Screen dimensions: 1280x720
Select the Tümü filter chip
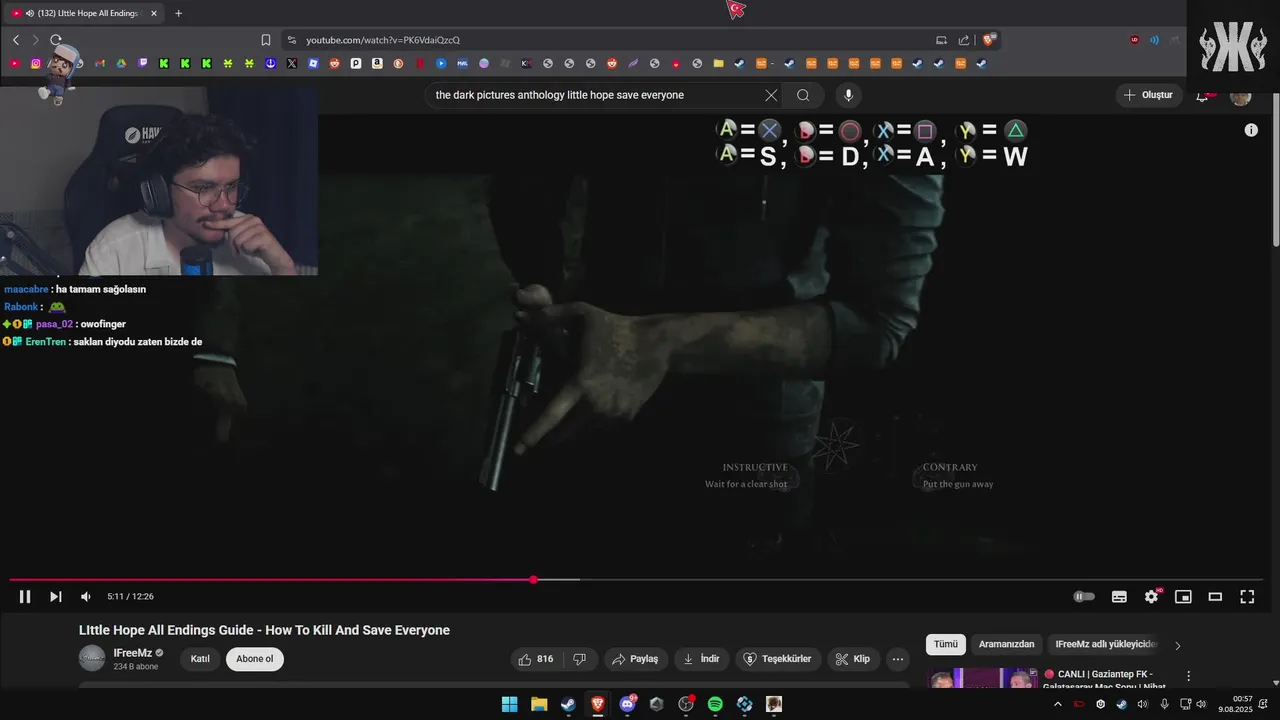945,644
